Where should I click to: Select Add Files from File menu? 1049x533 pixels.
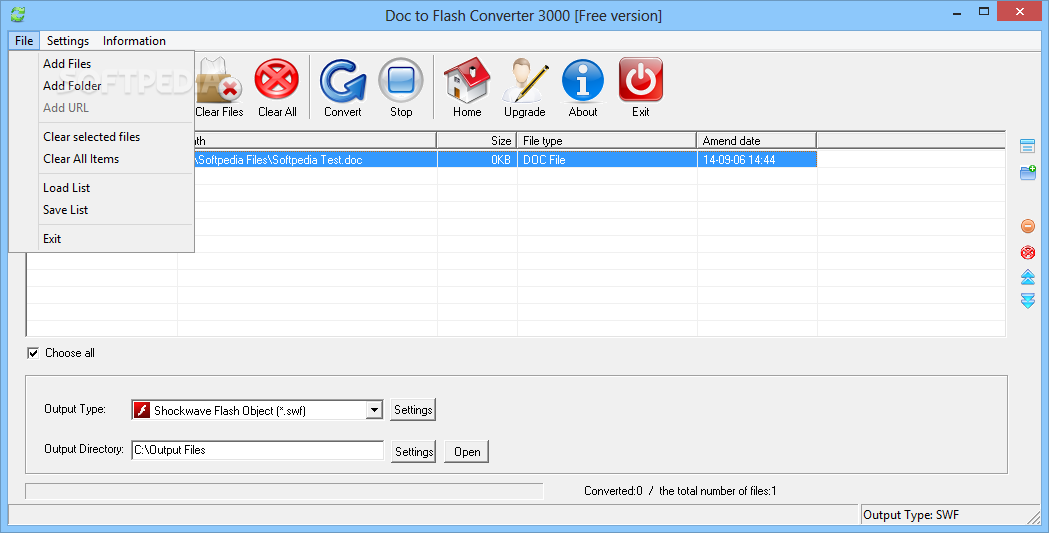click(x=67, y=64)
